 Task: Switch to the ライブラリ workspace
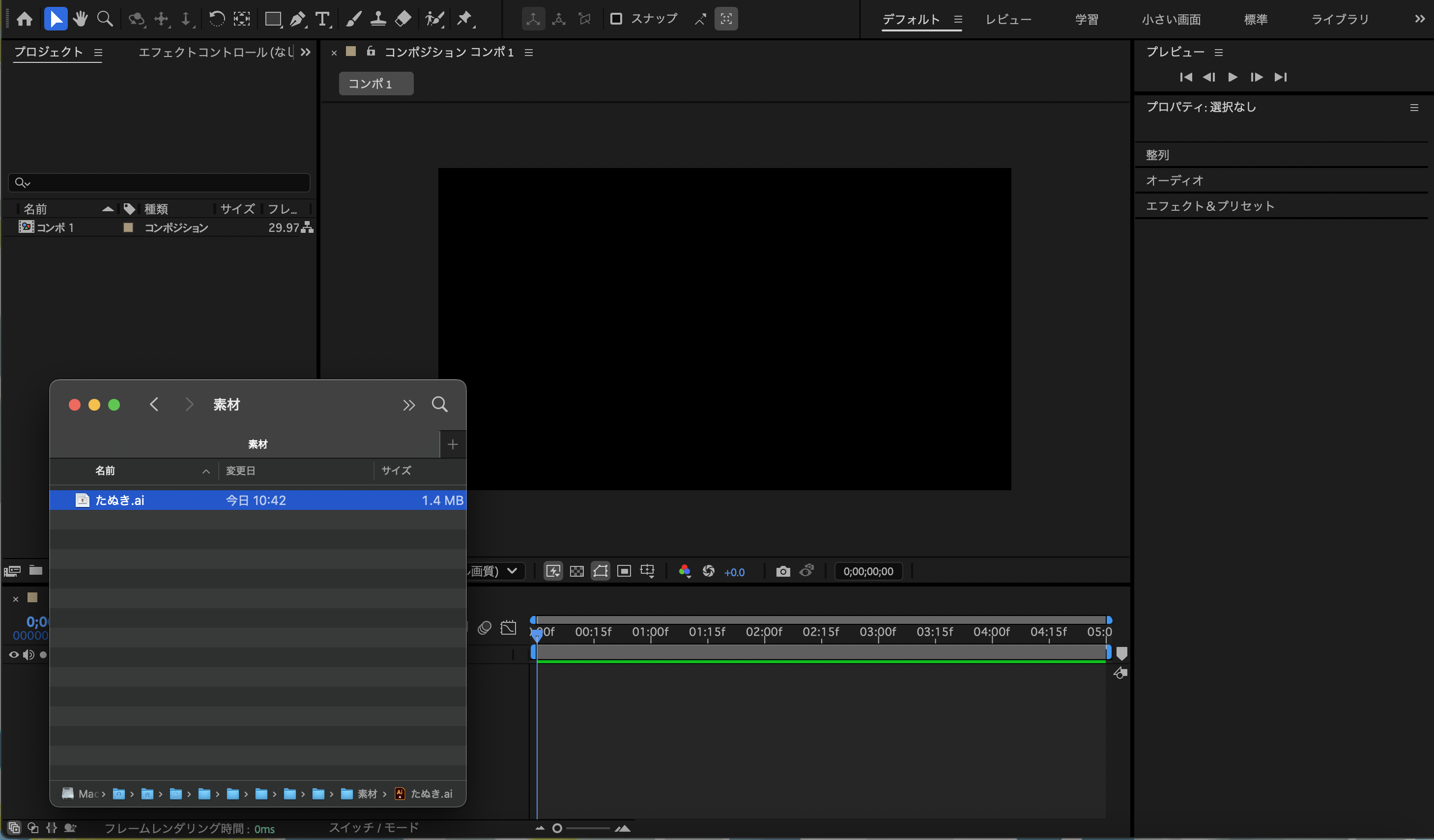tap(1340, 19)
